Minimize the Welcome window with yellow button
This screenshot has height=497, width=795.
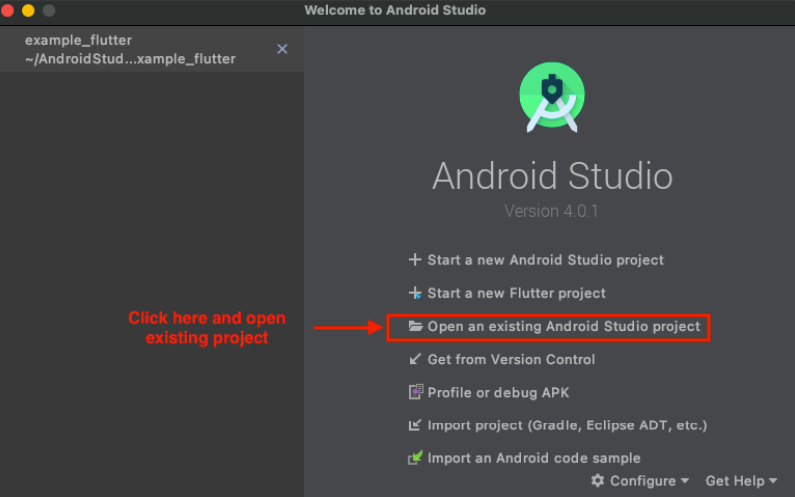point(28,11)
